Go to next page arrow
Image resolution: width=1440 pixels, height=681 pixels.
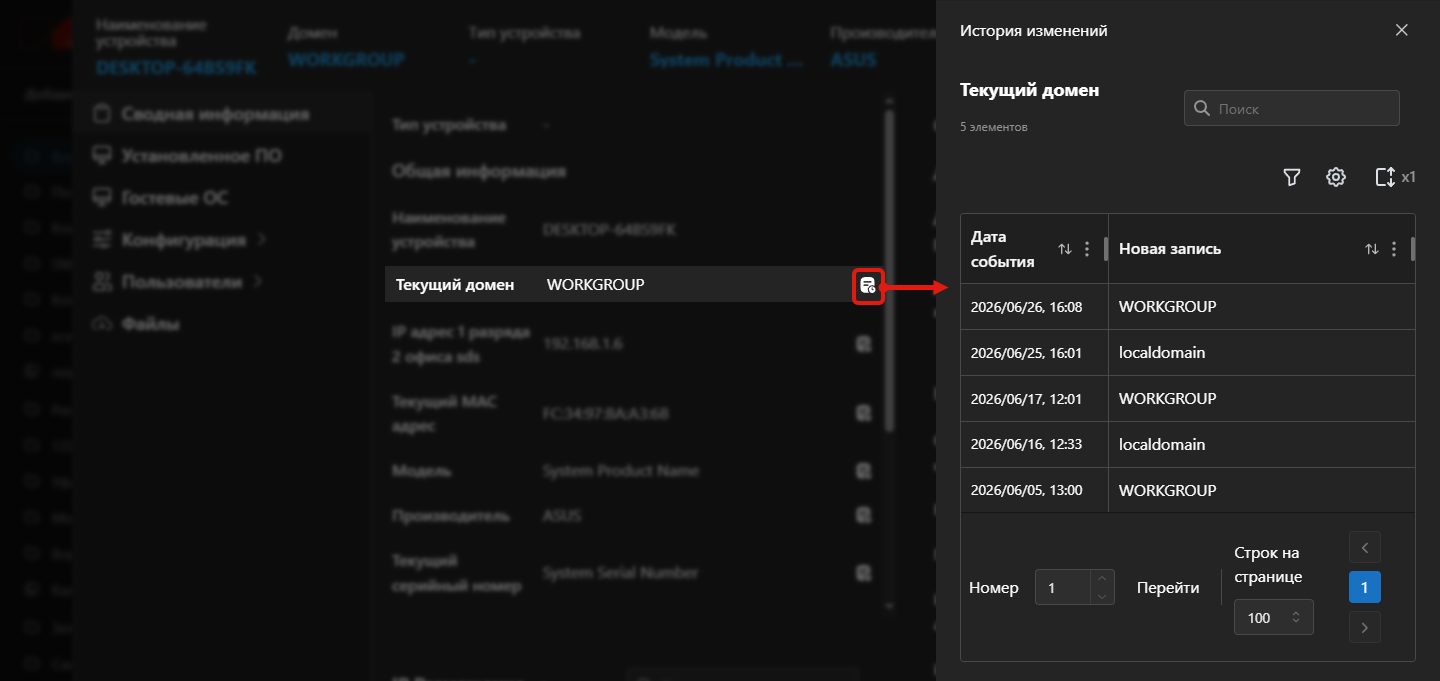pos(1365,628)
